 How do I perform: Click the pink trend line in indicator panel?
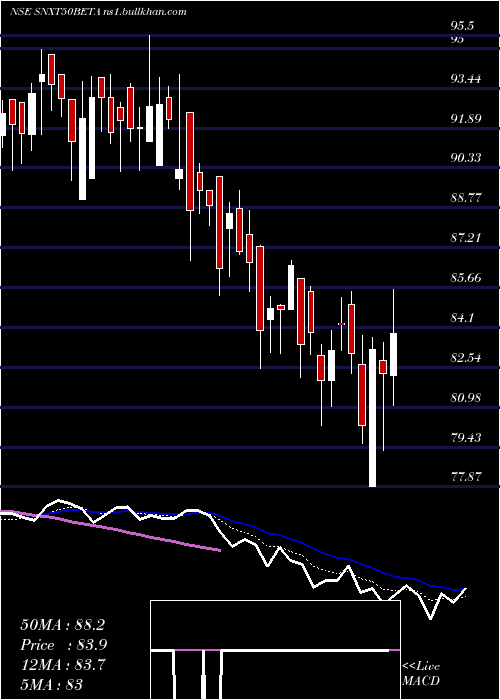[111, 530]
